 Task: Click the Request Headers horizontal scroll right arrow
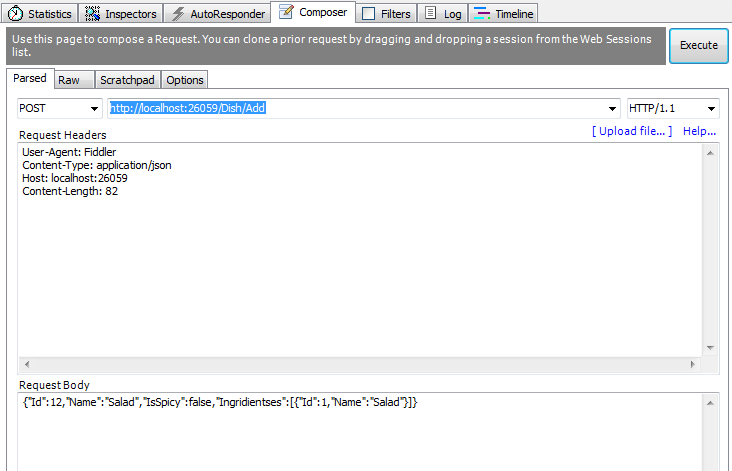692,364
